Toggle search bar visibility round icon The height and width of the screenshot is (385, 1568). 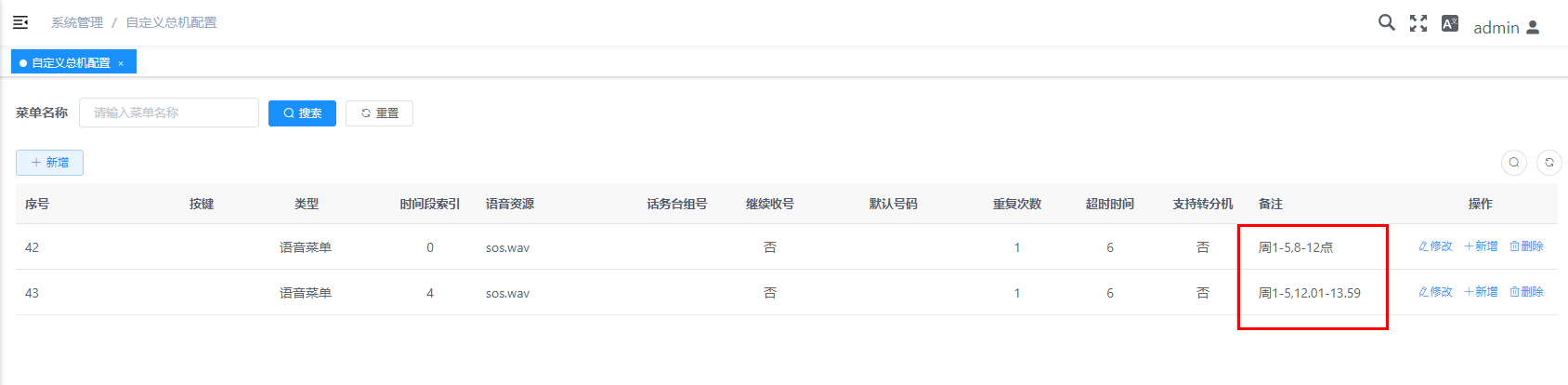pyautogui.click(x=1514, y=163)
